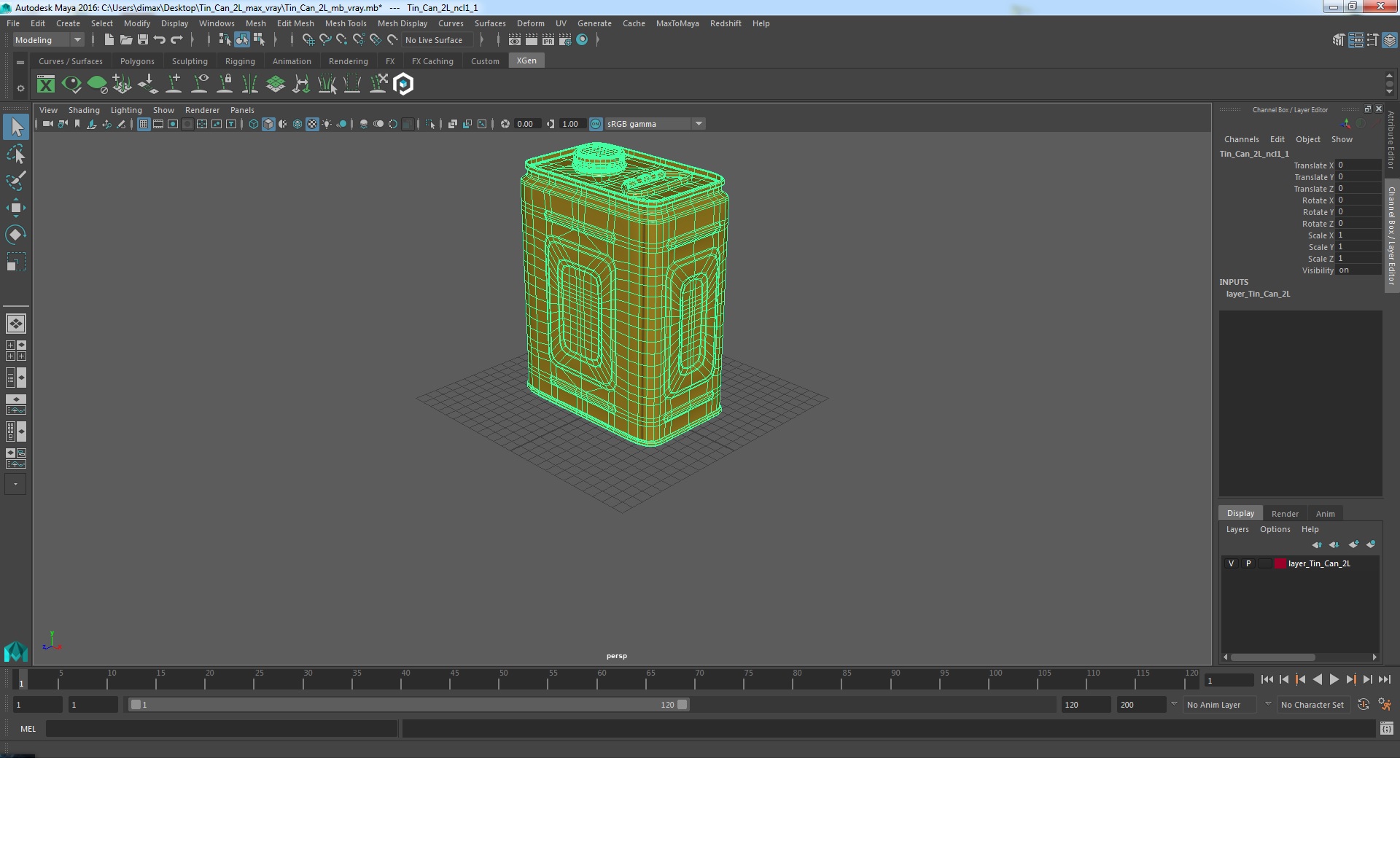Toggle auto keyframe button

[1364, 705]
